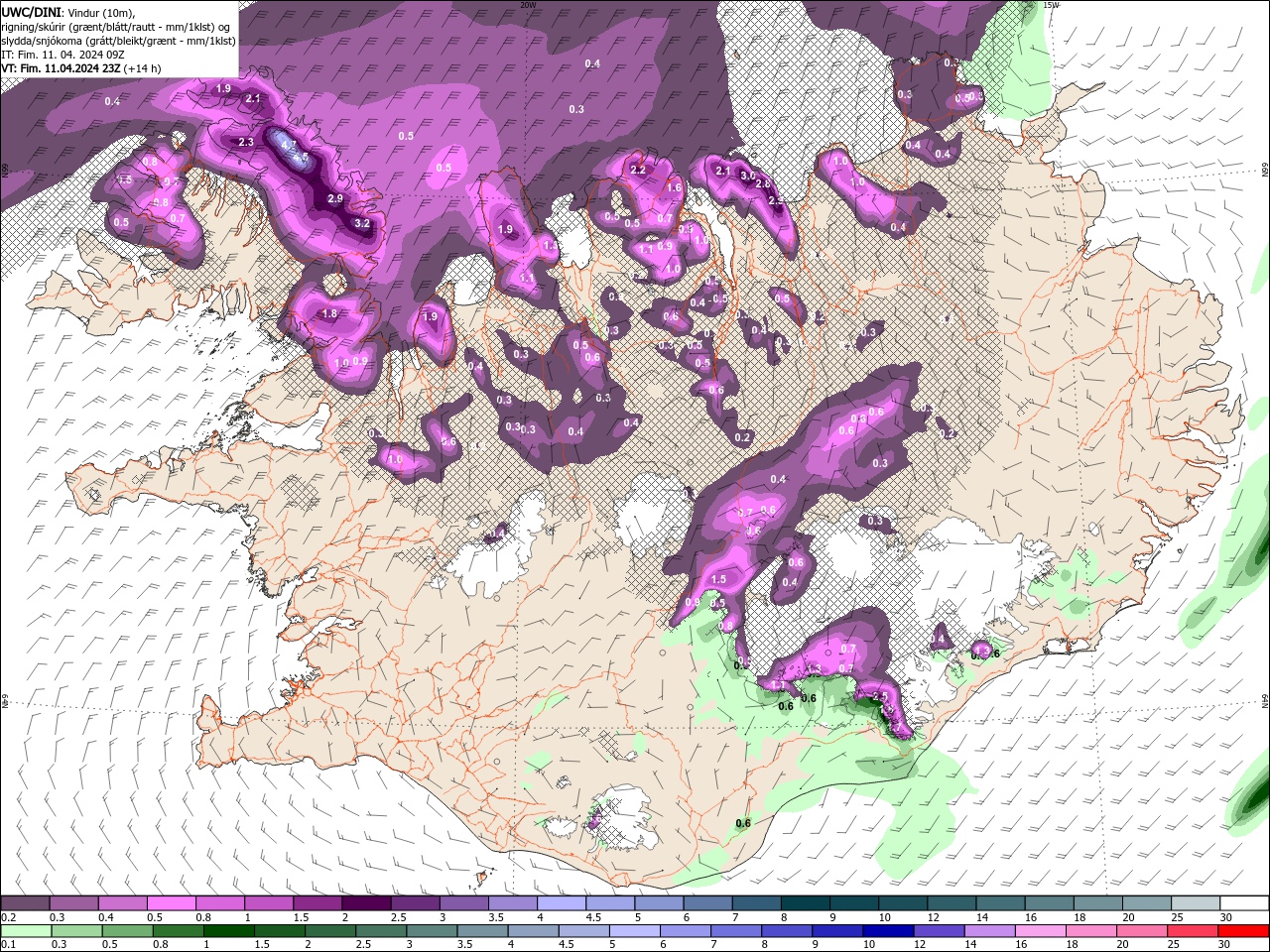The height and width of the screenshot is (952, 1270).
Task: Click the "slydda/snjókoma" legend description line
Action: [118, 41]
